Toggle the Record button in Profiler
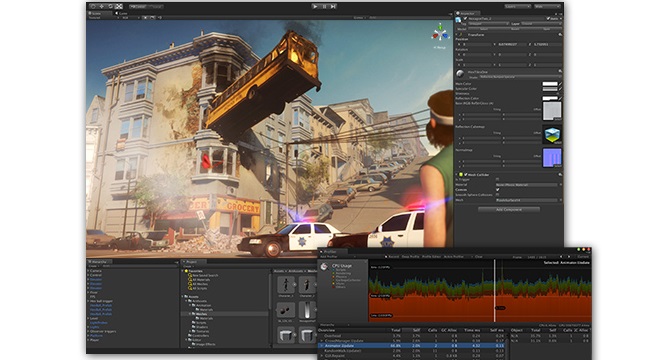 [392, 257]
